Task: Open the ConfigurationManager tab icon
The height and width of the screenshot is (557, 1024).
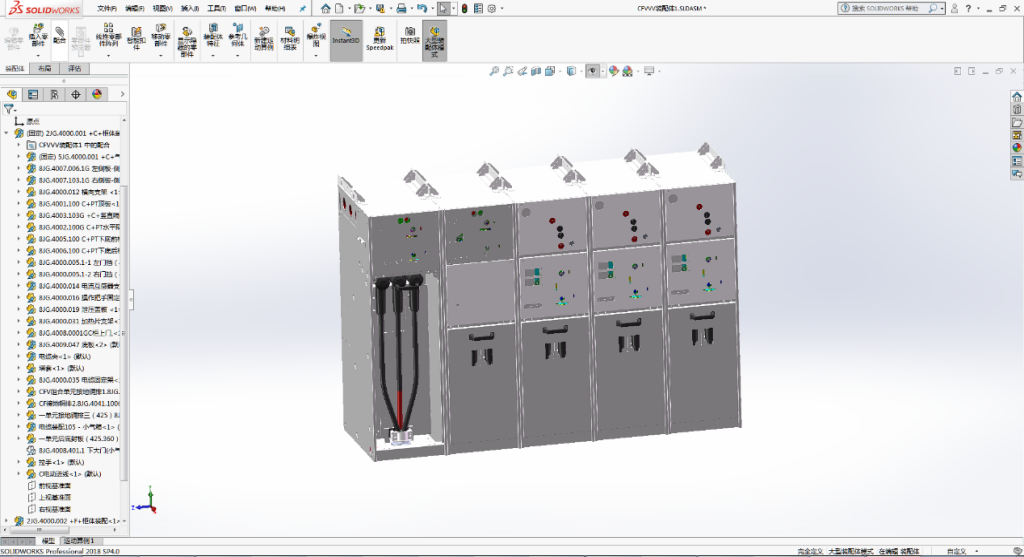Action: (x=54, y=94)
